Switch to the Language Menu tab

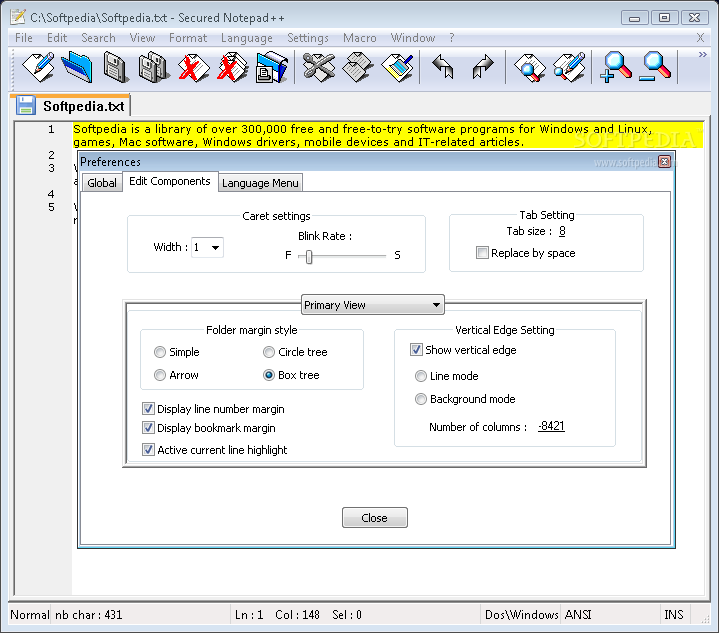[260, 183]
